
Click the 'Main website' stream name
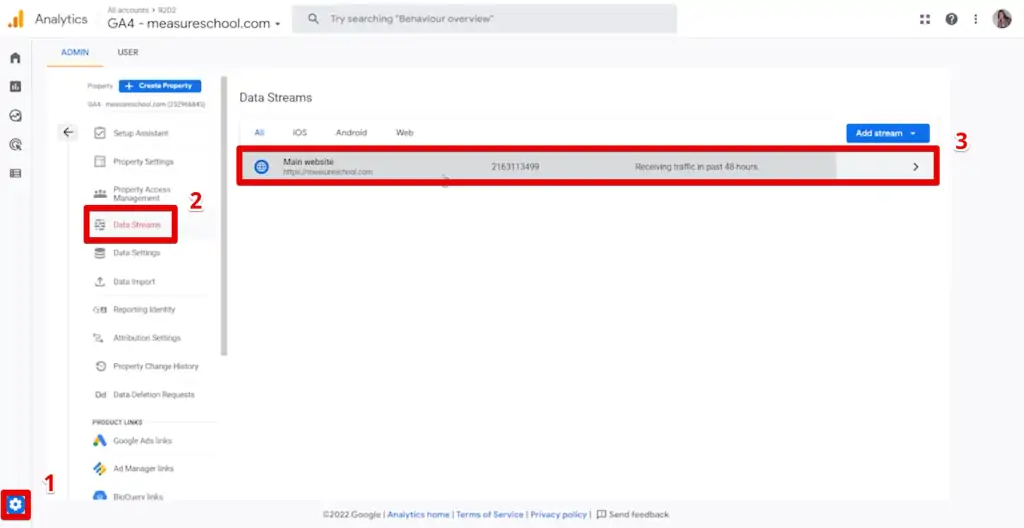click(308, 161)
